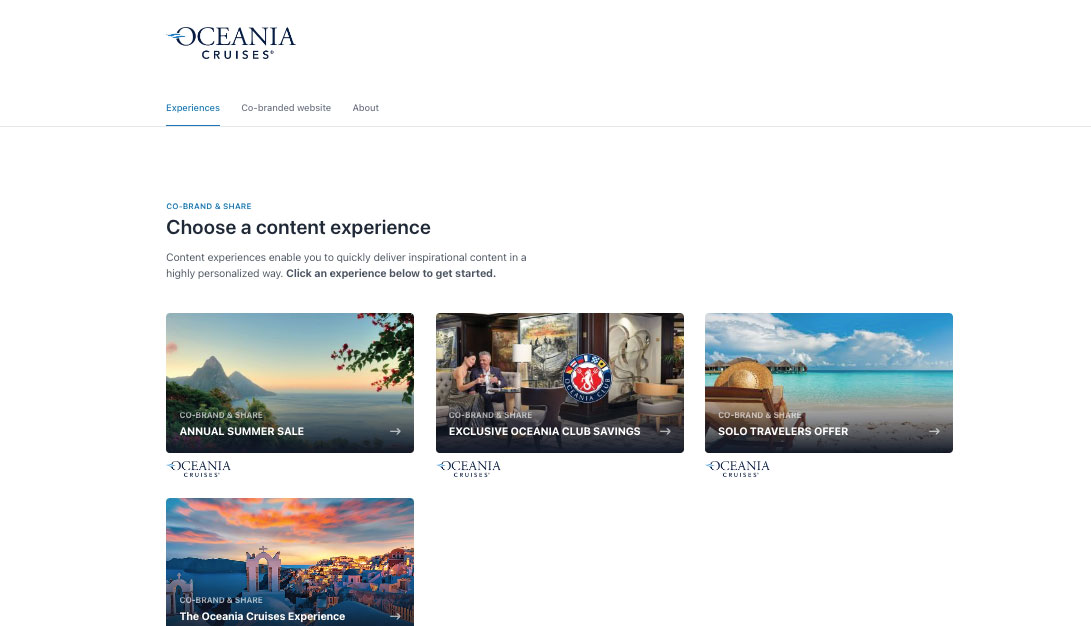
Task: Click the Co-Brand & Share section label
Action: (209, 207)
